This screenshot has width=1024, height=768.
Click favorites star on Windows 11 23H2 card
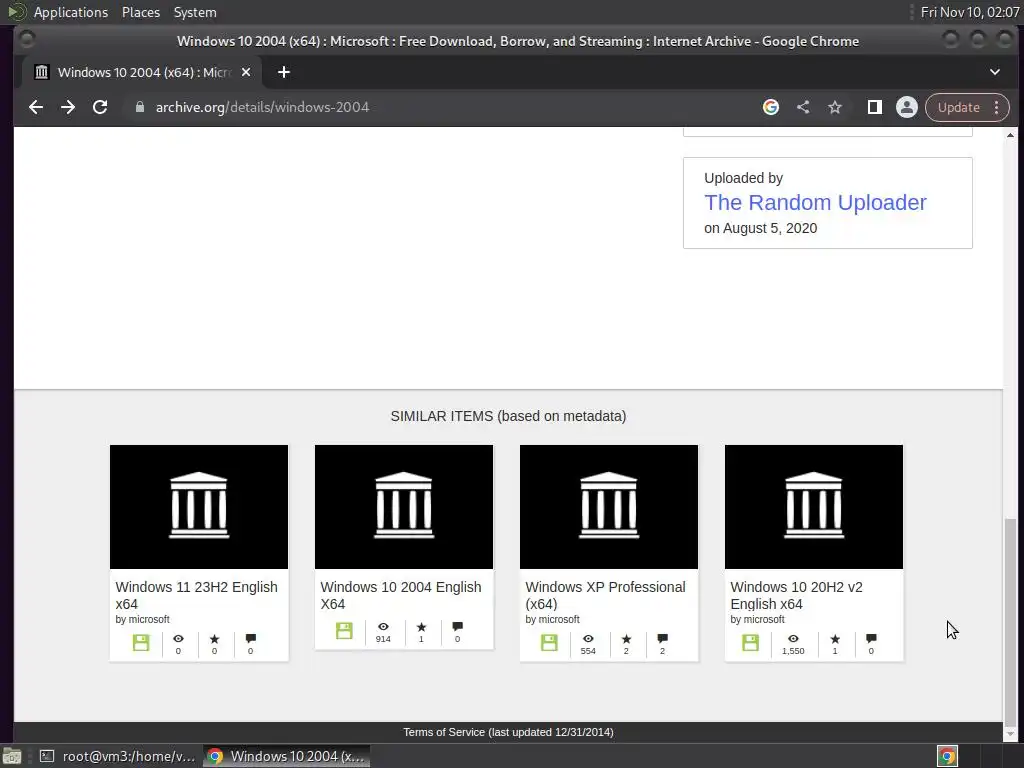(214, 639)
